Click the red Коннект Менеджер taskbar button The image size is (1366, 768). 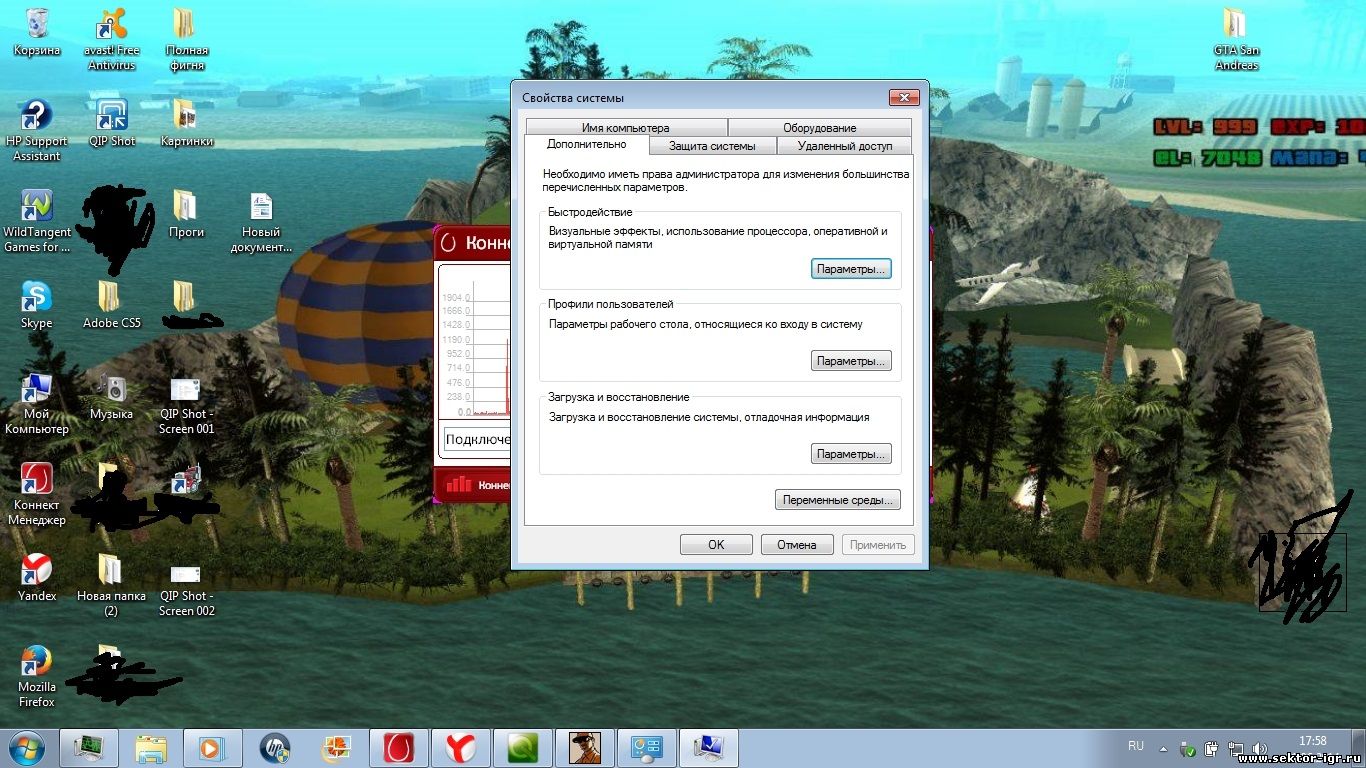click(x=398, y=748)
